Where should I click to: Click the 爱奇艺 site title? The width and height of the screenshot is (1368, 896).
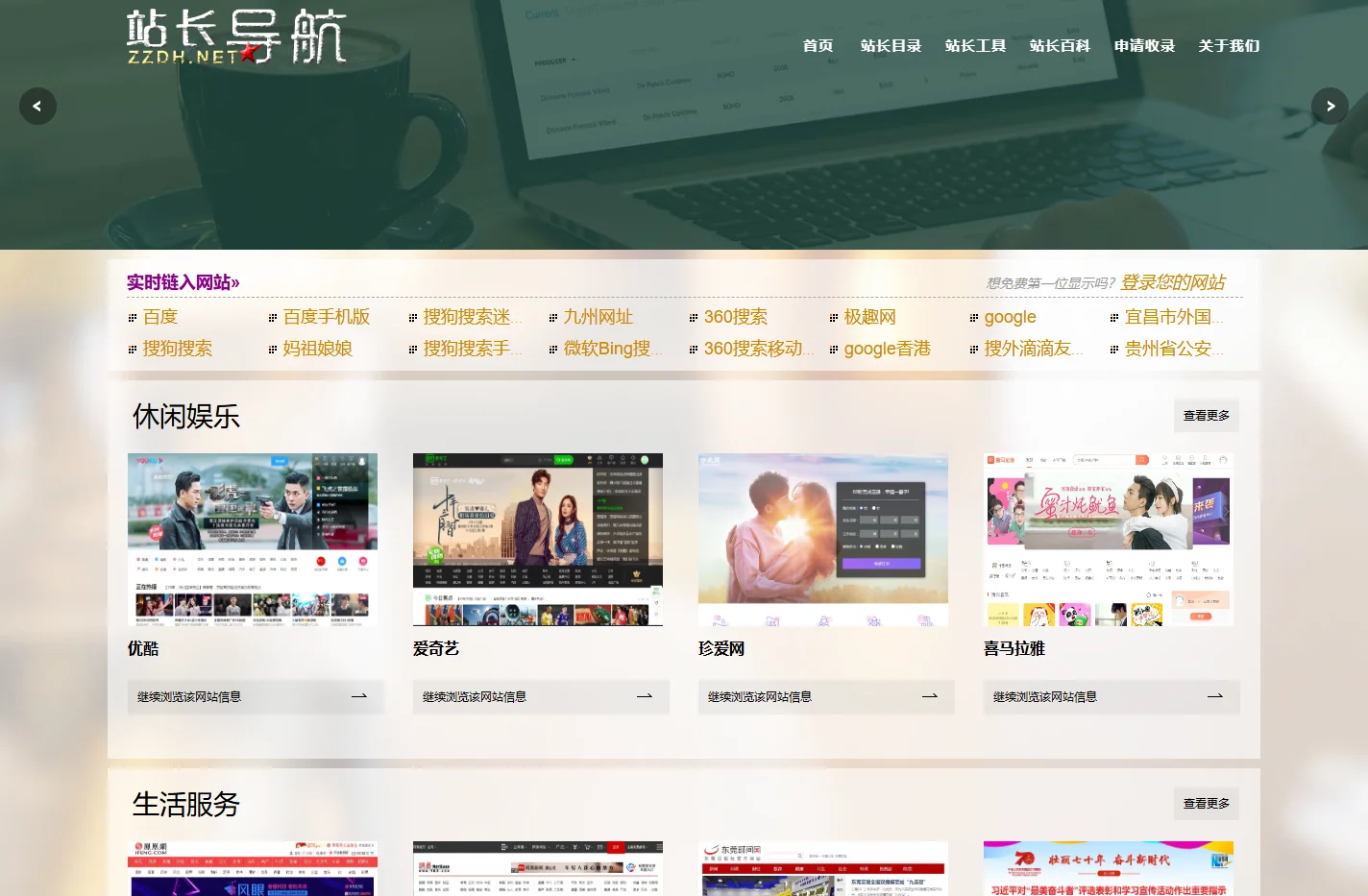[x=436, y=648]
